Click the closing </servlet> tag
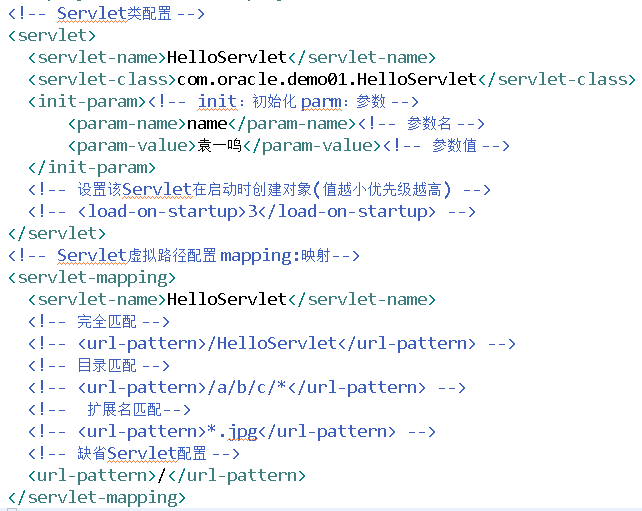Screen dimensions: 642x511 (x=57, y=233)
